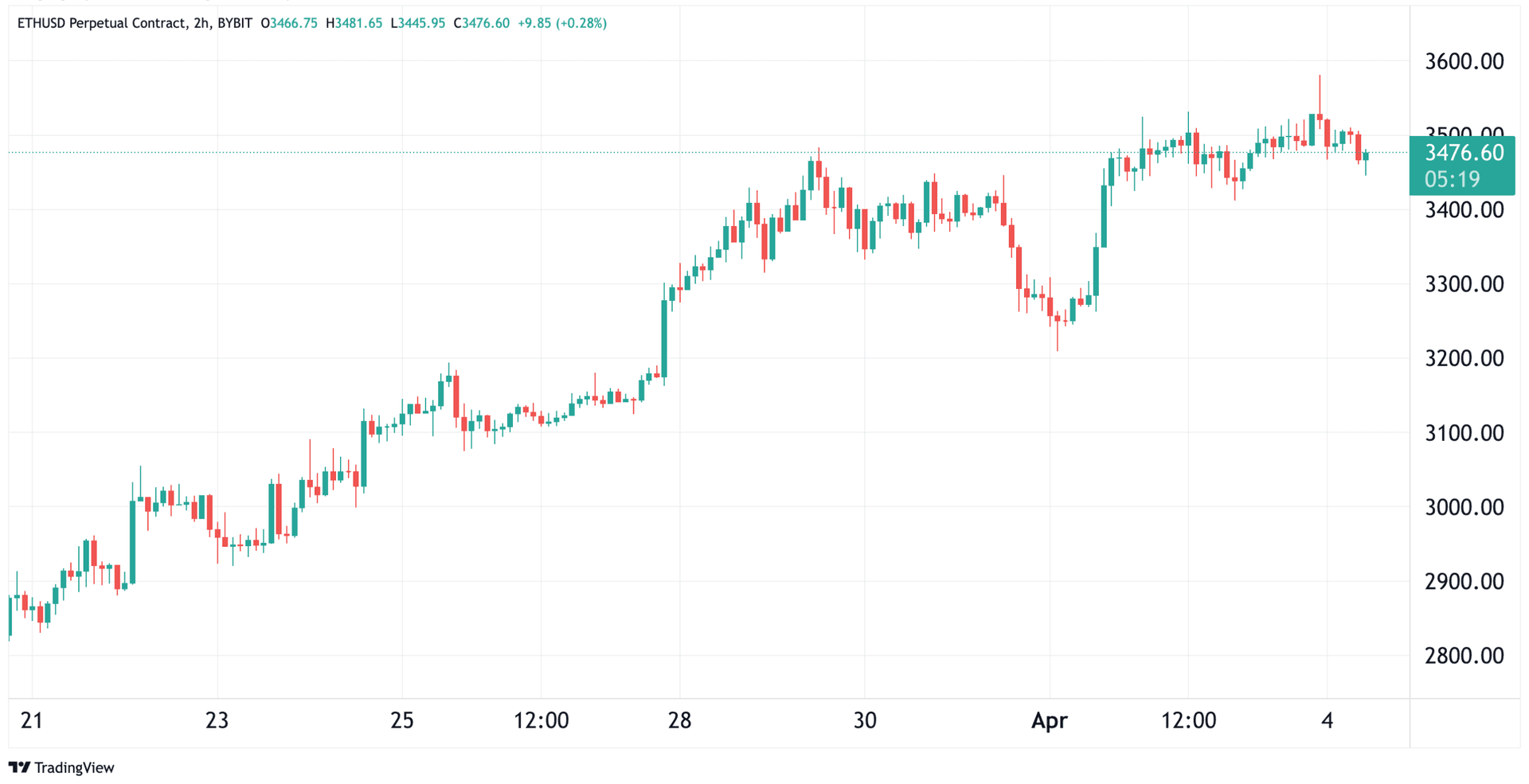Click the +9.85 (+0.28%) change text
Screen dimensions: 1529x784
coord(562,23)
